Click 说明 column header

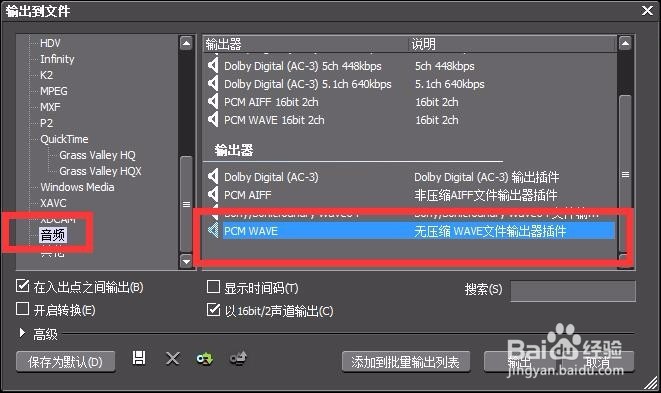(x=512, y=44)
